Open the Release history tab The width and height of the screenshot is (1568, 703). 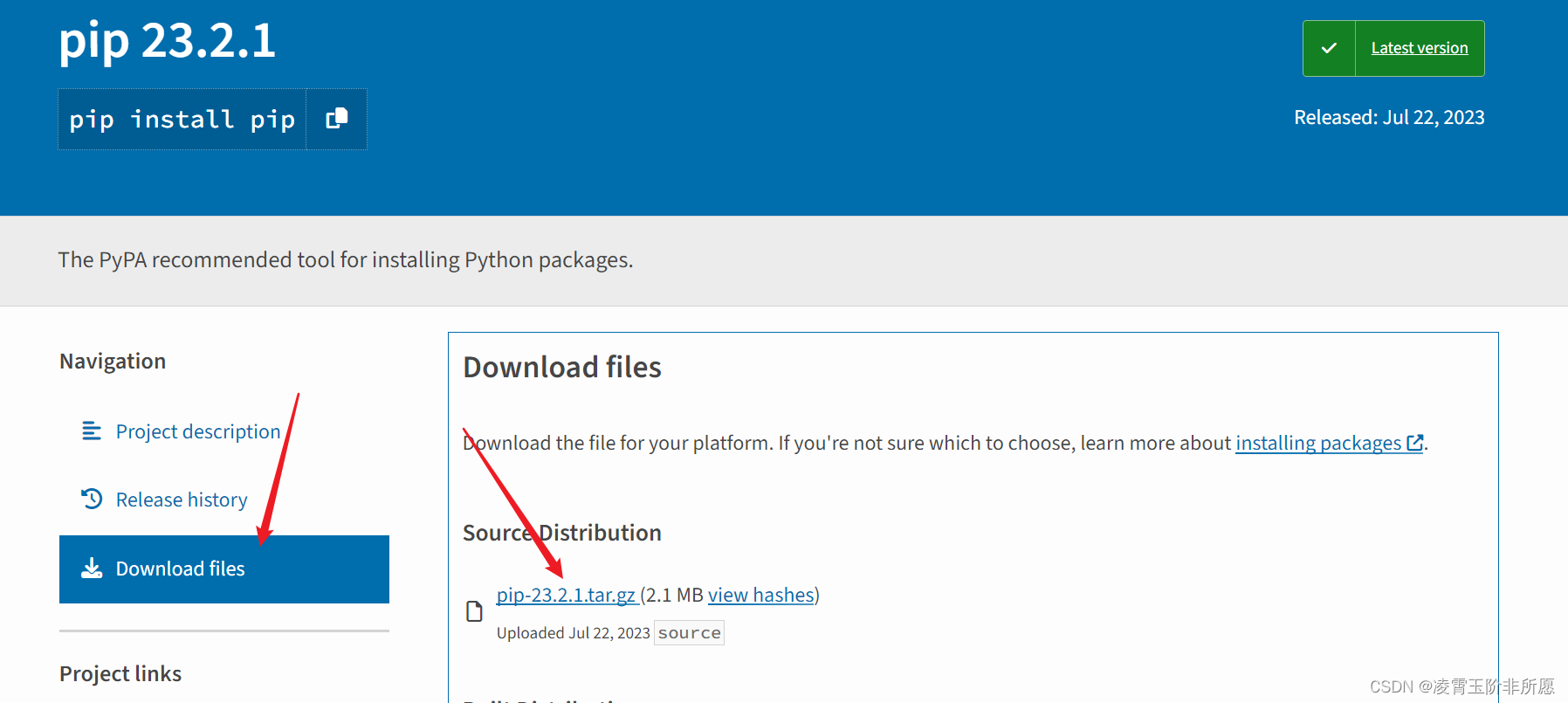click(182, 500)
